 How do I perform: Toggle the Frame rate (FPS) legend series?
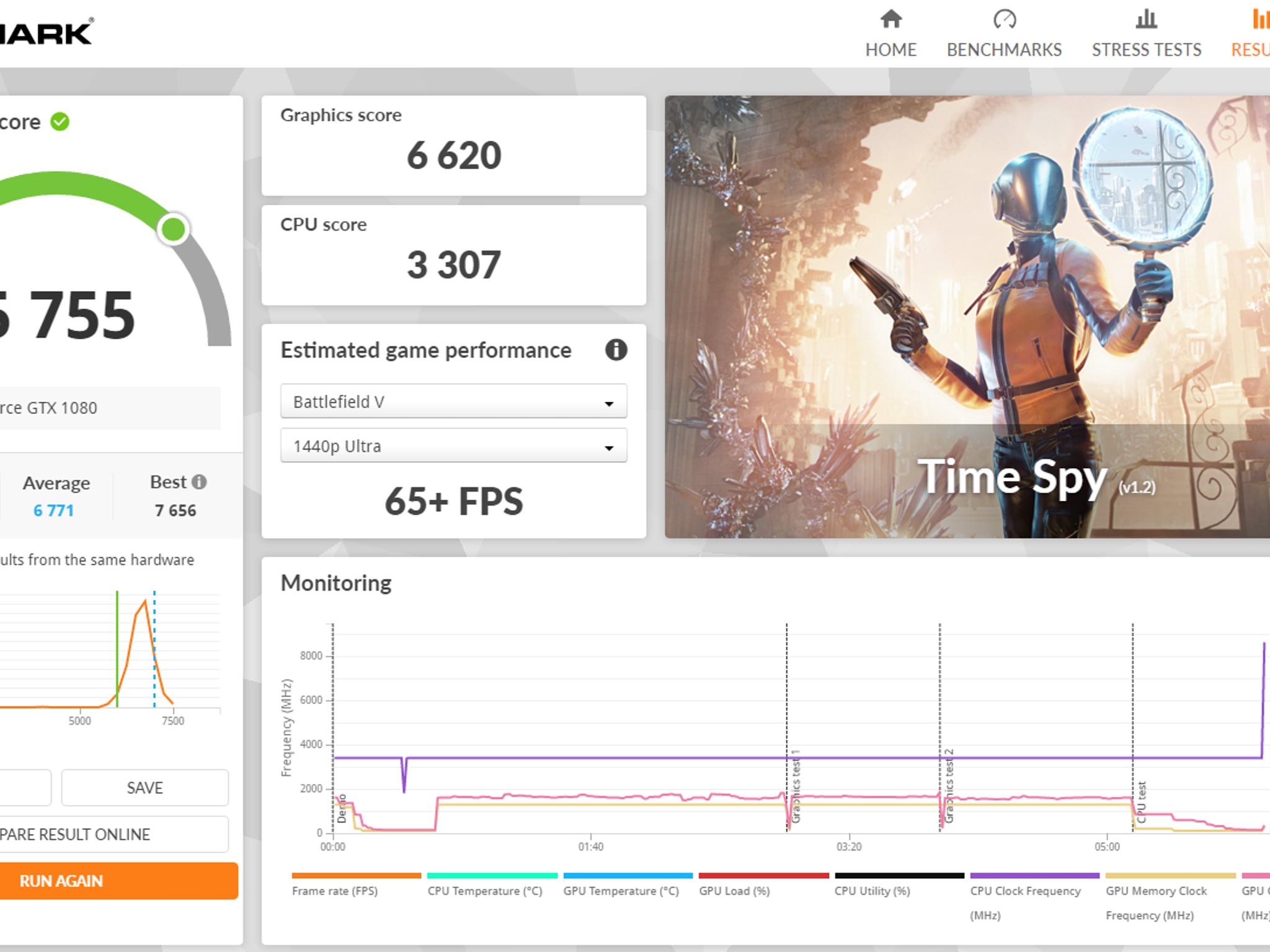click(335, 891)
